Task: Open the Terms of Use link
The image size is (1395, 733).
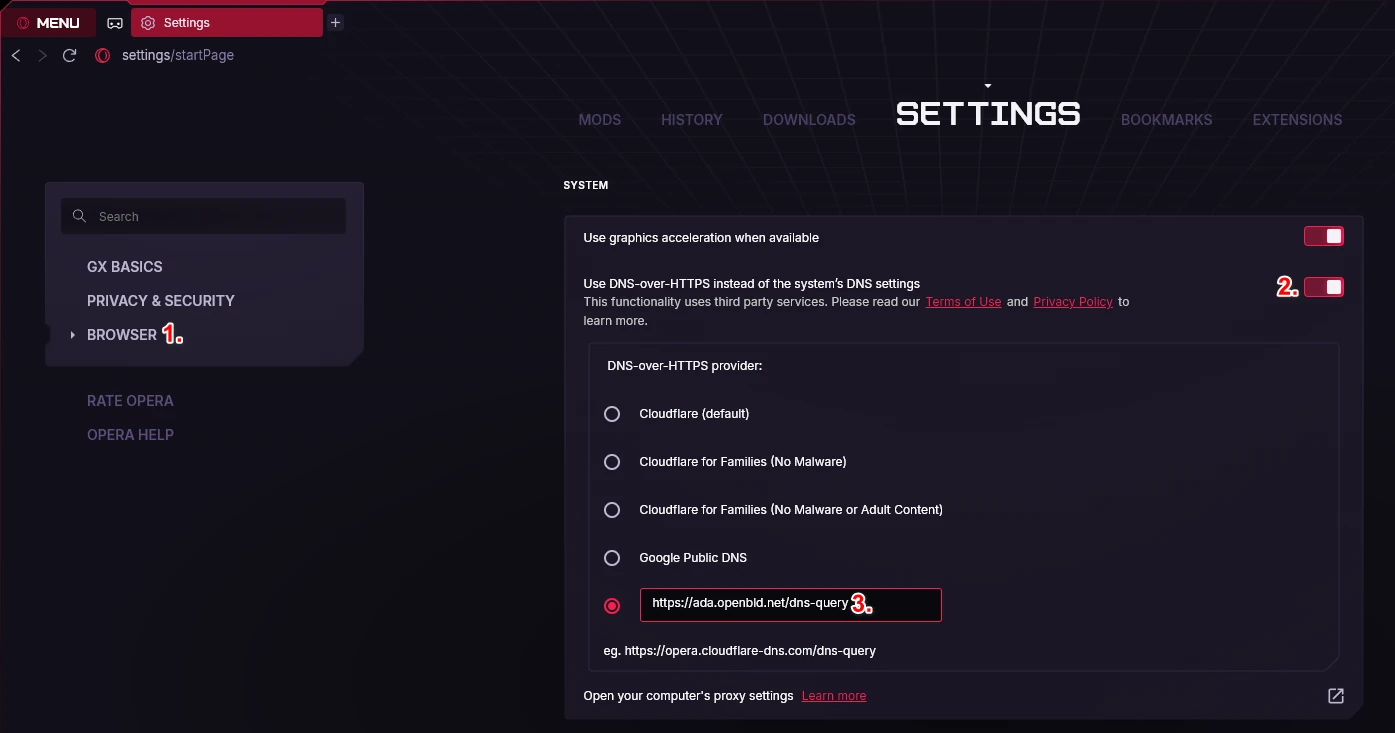Action: (x=963, y=302)
